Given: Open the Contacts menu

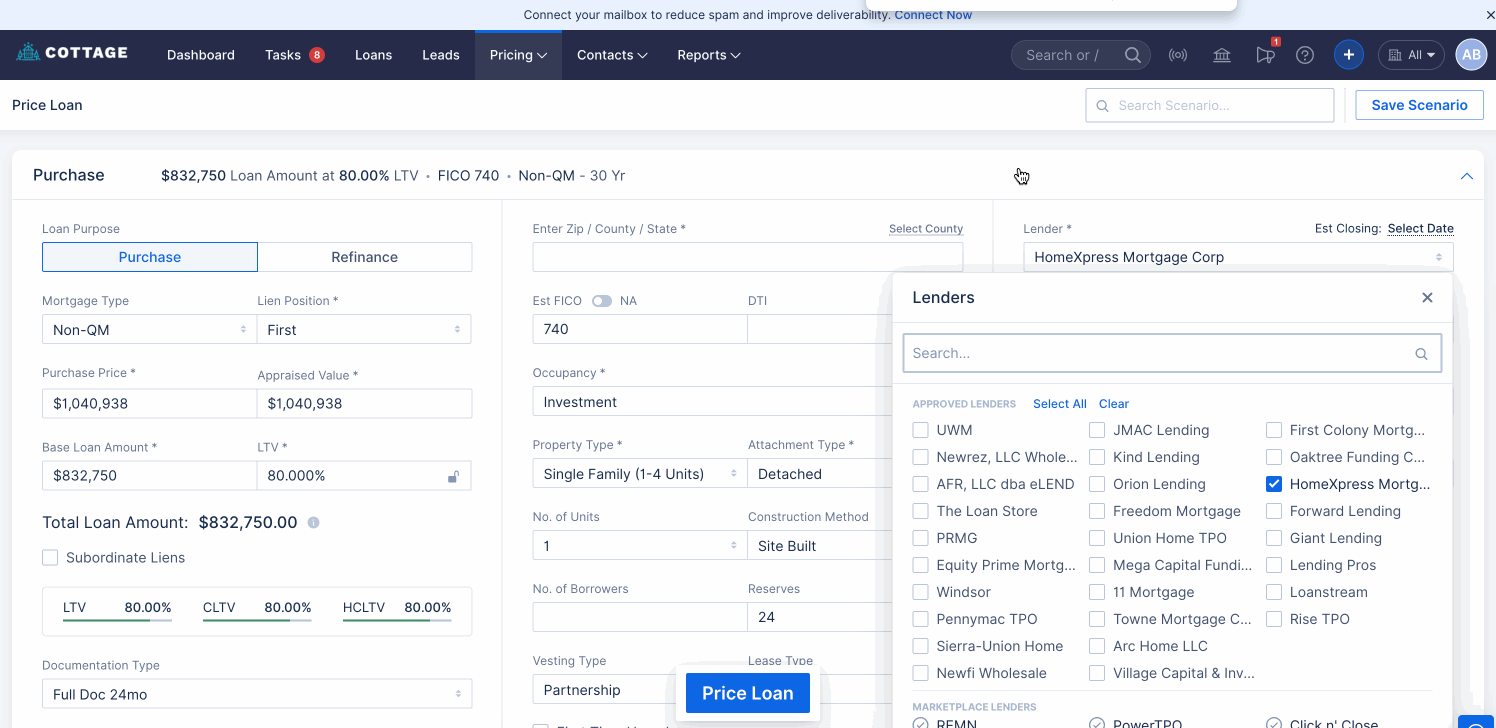Looking at the screenshot, I should click(x=612, y=55).
